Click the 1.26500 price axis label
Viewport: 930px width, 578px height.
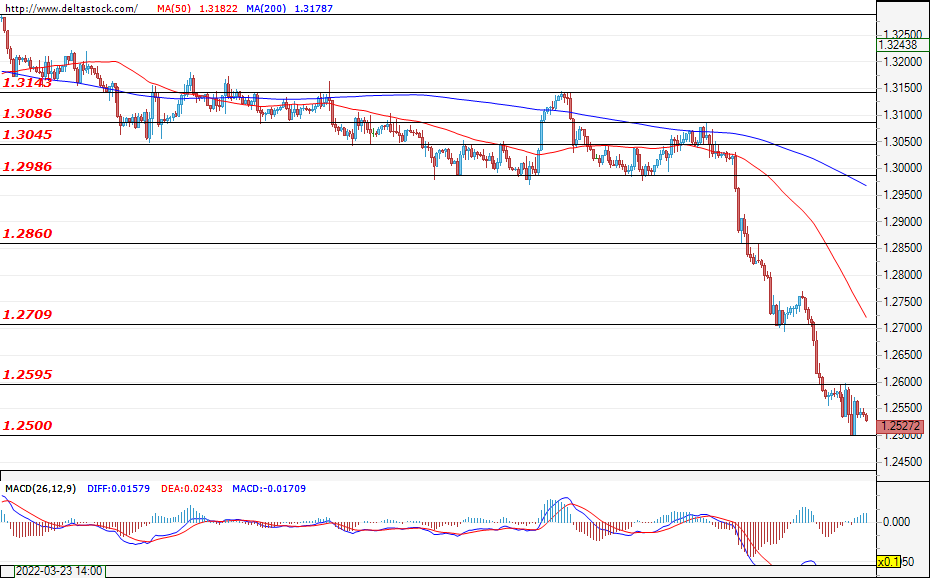pos(903,355)
